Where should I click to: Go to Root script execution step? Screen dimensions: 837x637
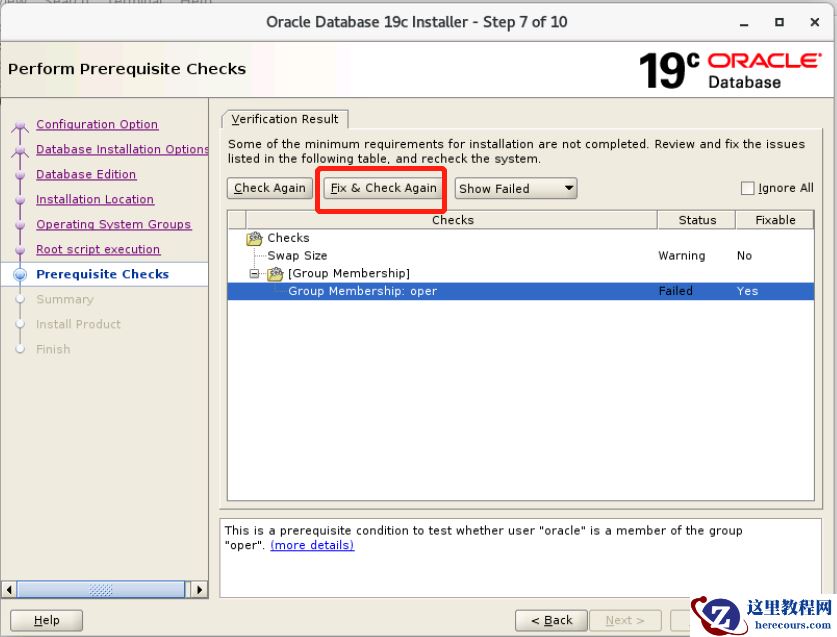coord(98,249)
